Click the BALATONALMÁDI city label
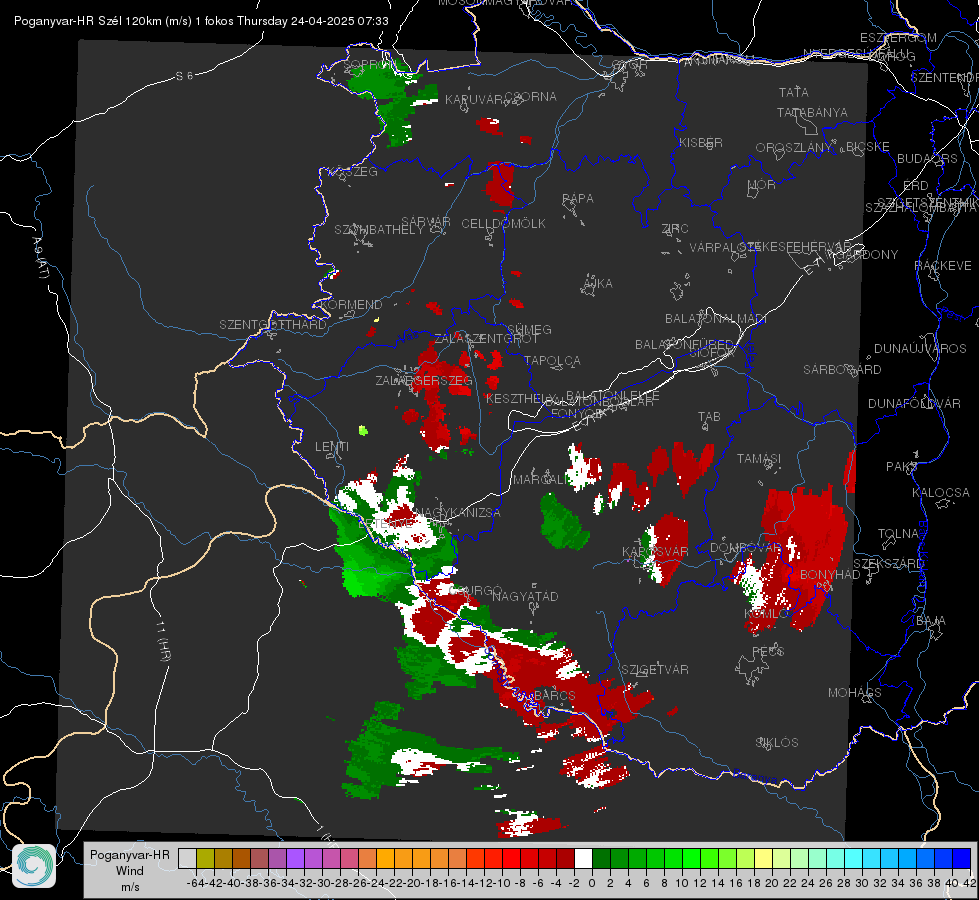The image size is (979, 900). pos(716,319)
